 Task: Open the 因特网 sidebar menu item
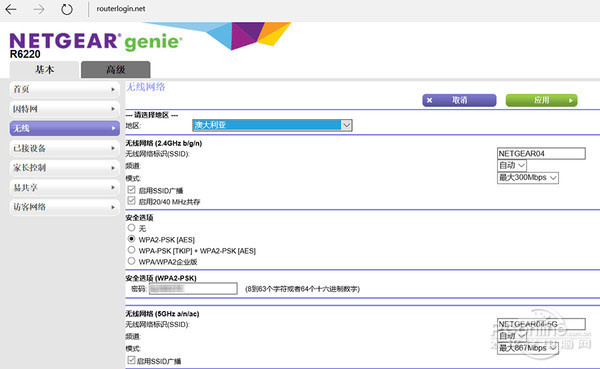click(x=65, y=109)
